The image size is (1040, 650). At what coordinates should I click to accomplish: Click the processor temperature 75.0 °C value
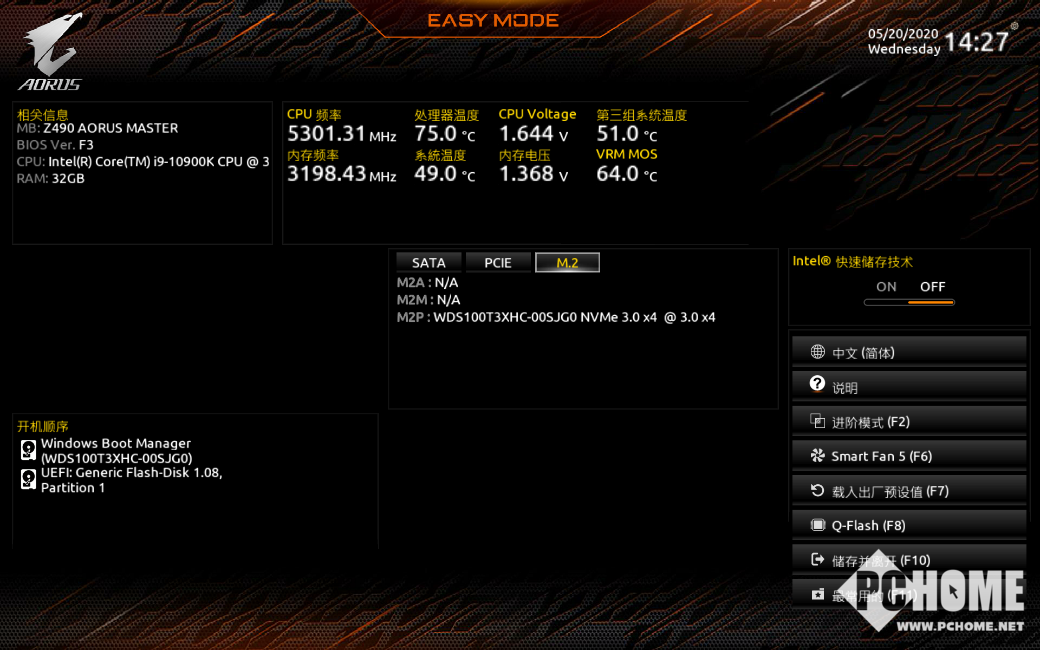pos(445,134)
